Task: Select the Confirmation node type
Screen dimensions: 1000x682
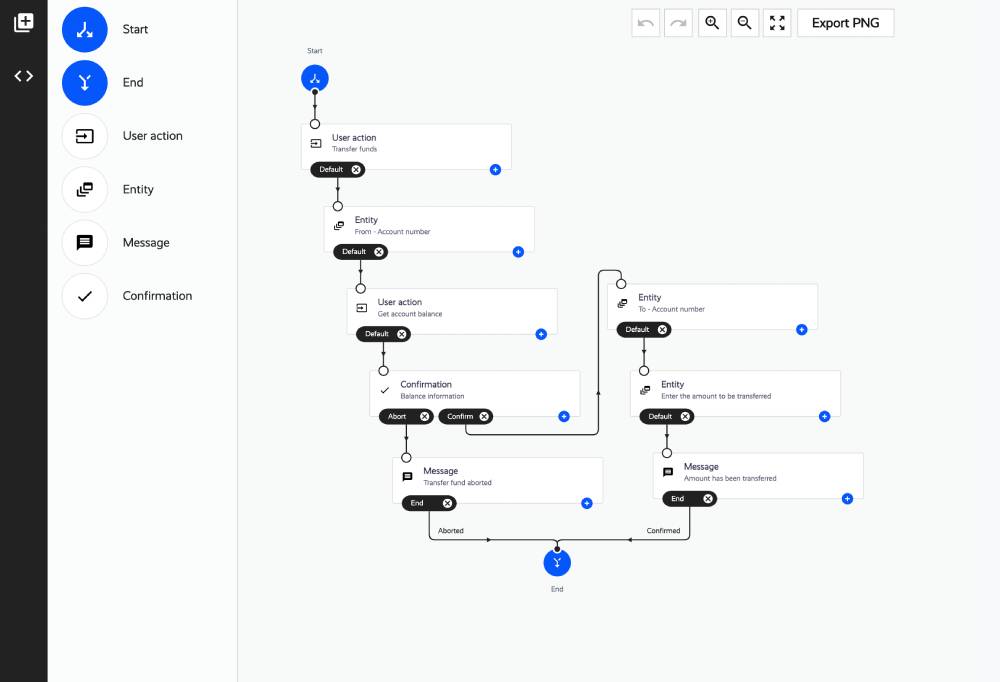Action: coord(84,296)
